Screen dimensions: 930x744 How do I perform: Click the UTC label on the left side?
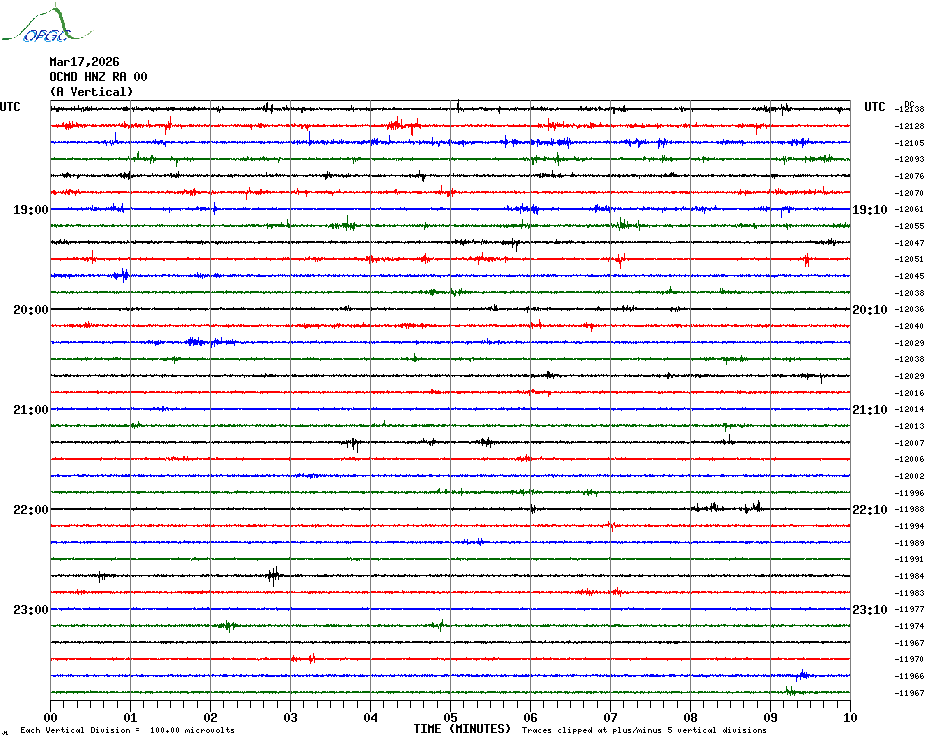[10, 107]
